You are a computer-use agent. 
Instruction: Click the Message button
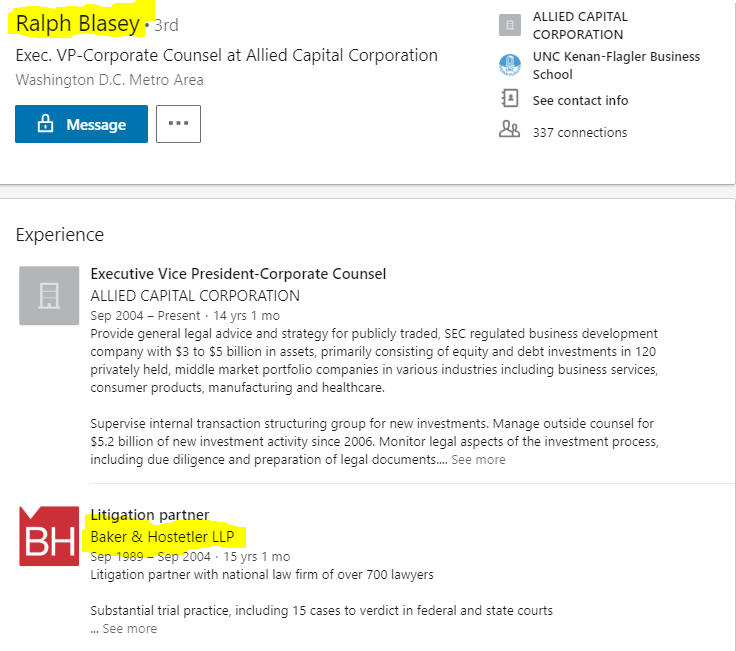[81, 124]
